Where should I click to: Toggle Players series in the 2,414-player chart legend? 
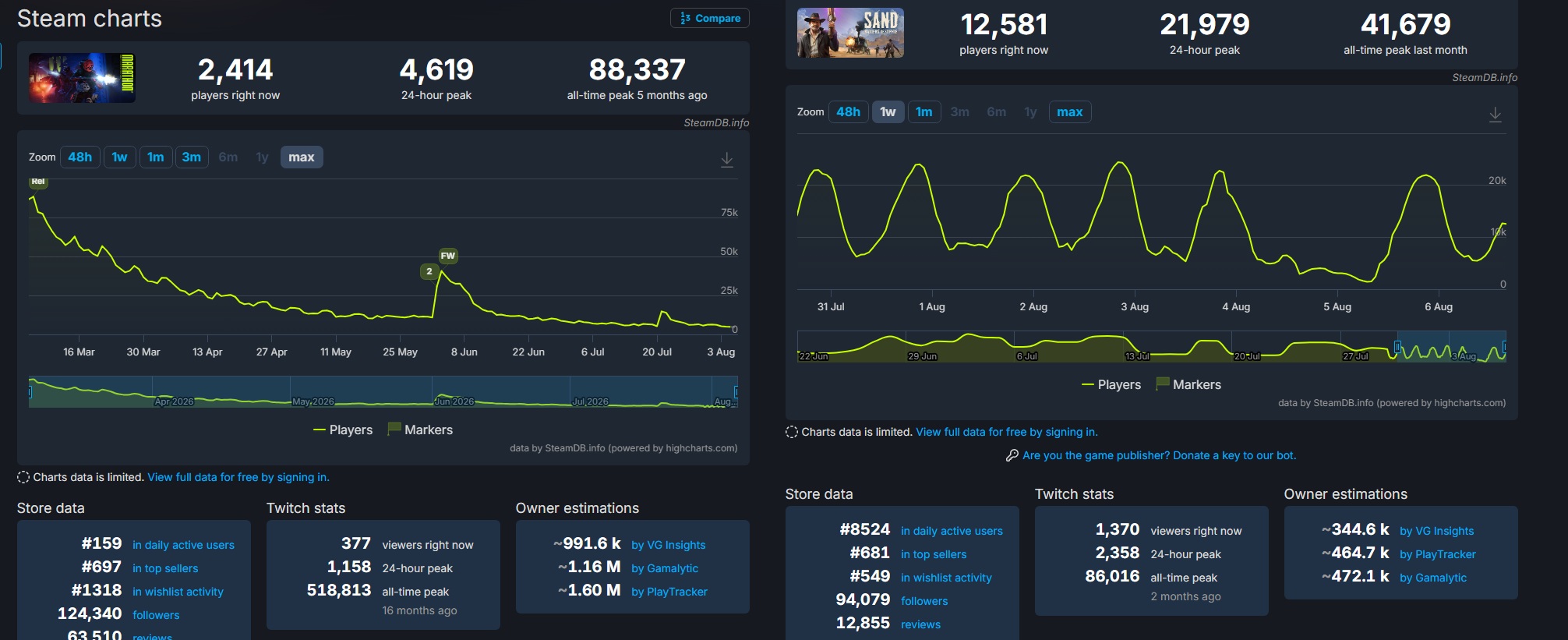(343, 430)
